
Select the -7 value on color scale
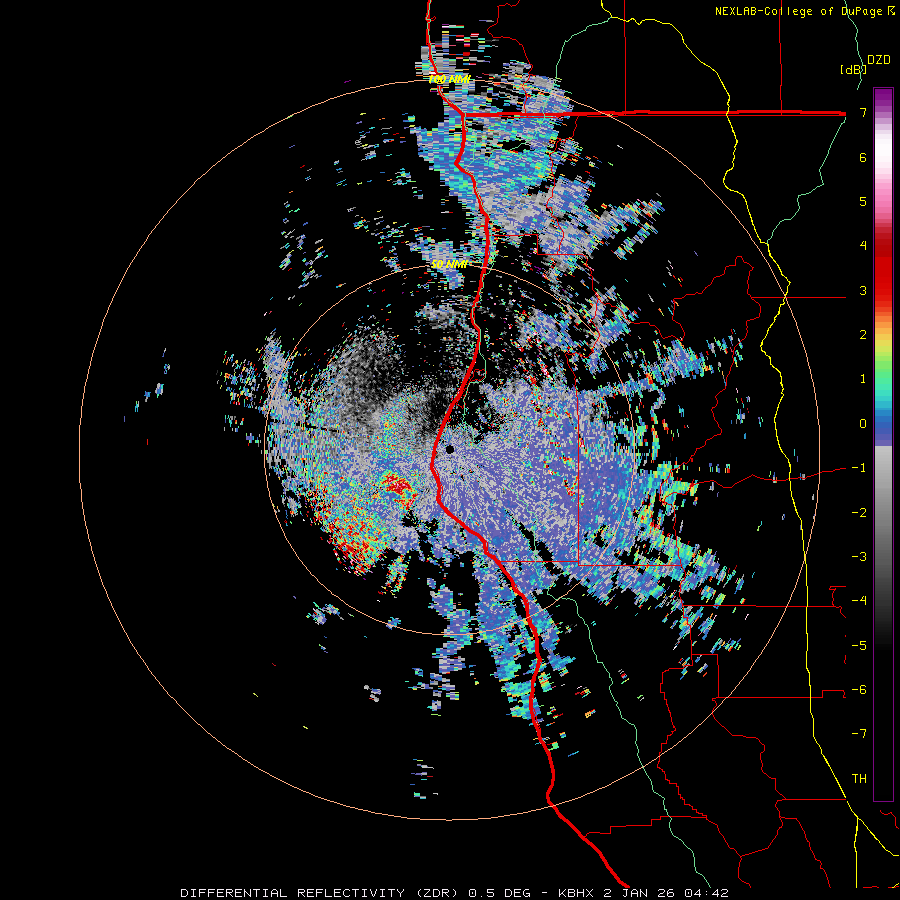pyautogui.click(x=859, y=734)
